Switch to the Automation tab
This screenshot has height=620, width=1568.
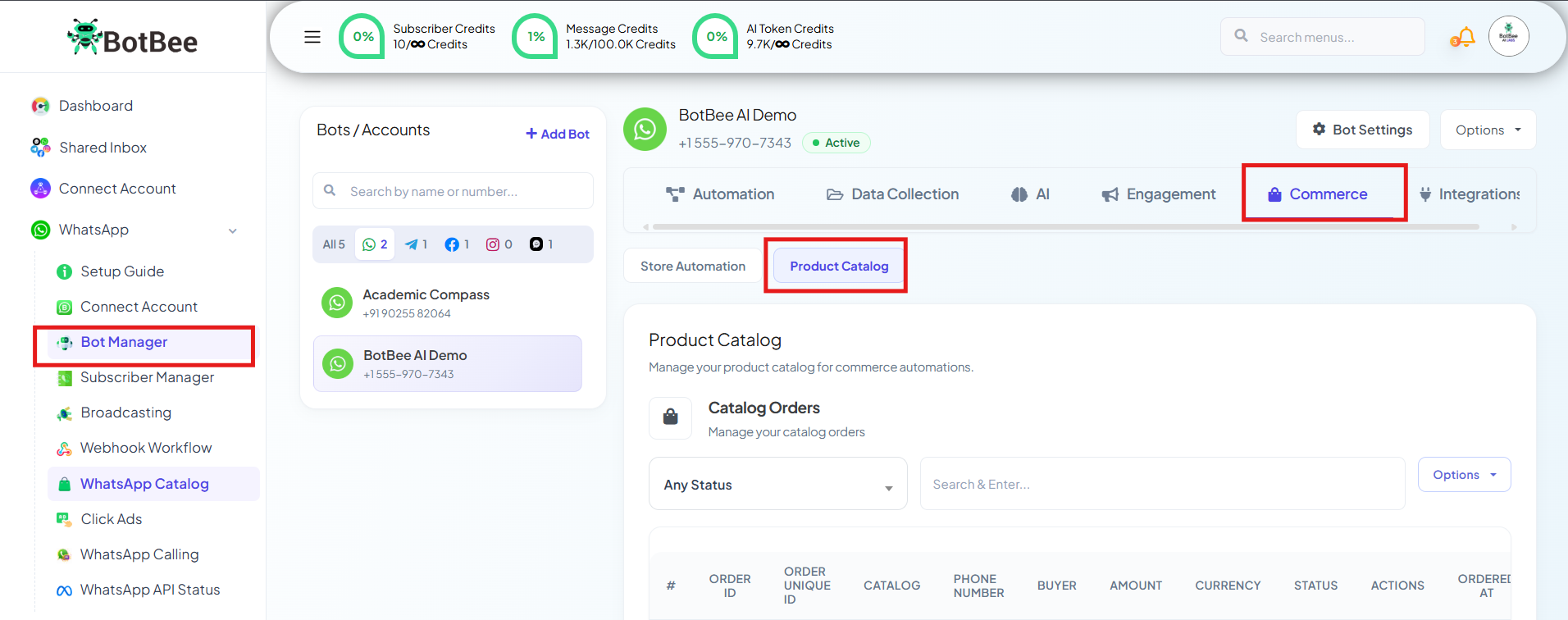(x=720, y=194)
